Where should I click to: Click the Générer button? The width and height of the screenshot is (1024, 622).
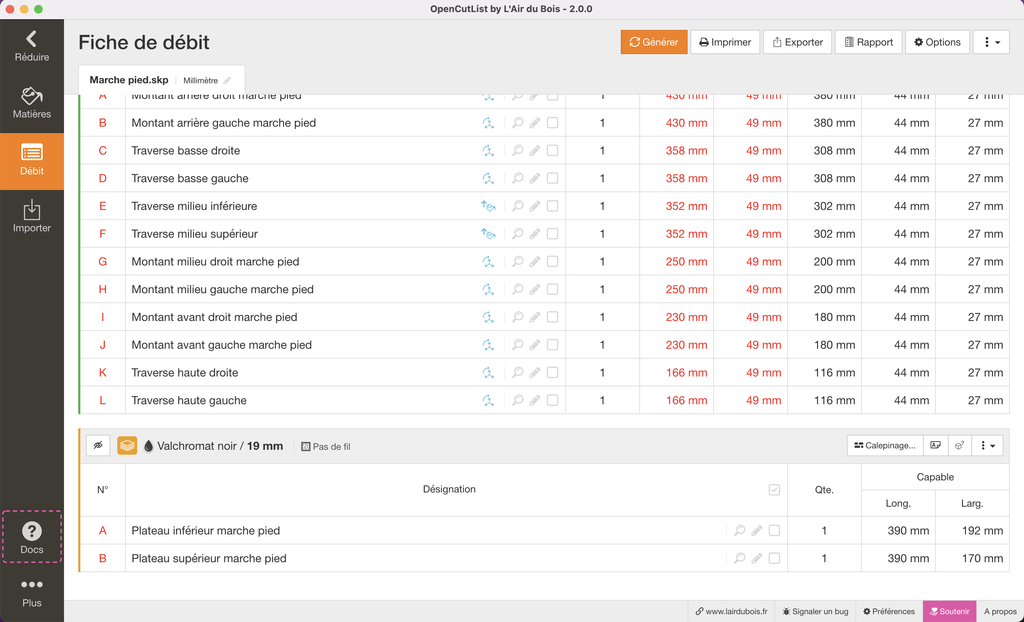click(654, 42)
